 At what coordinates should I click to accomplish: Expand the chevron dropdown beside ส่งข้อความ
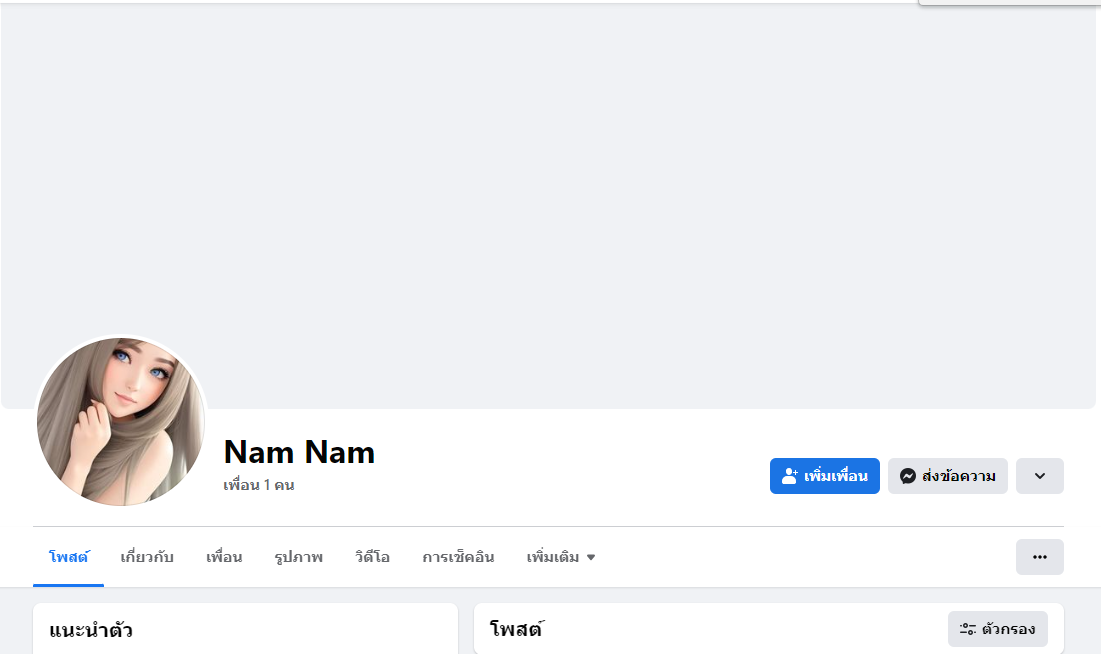tap(1039, 476)
